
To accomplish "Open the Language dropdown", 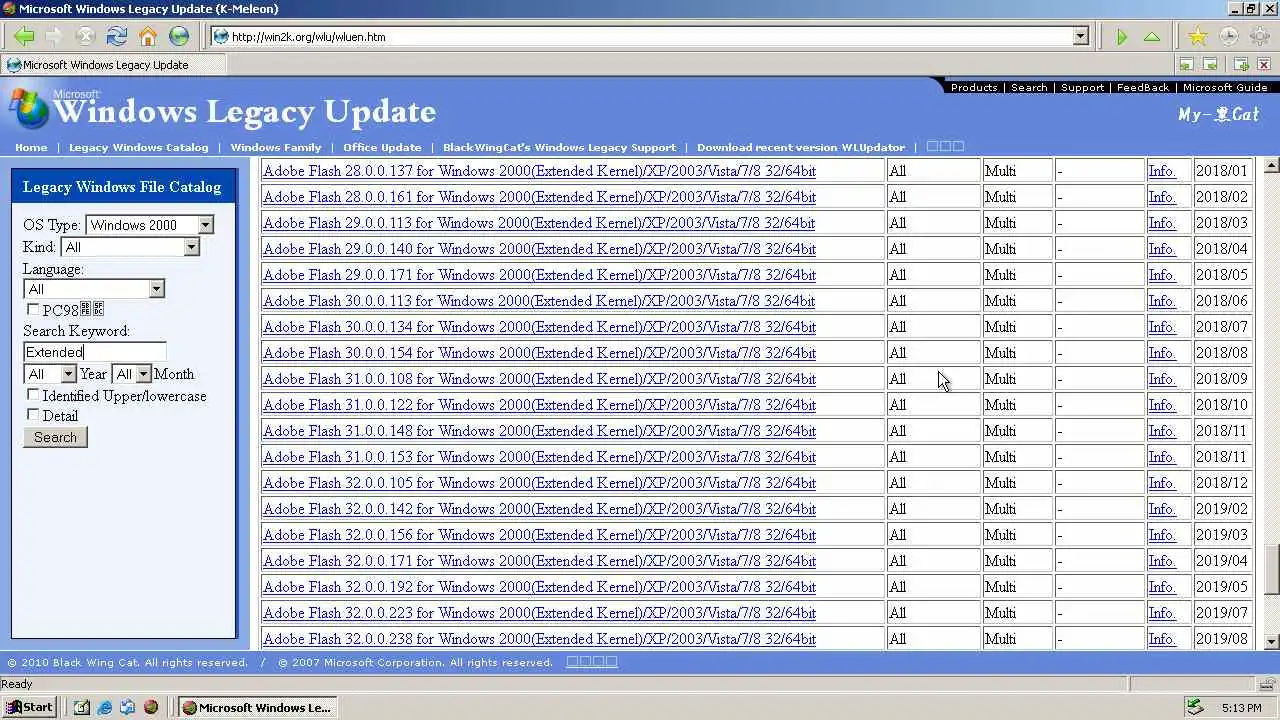I will pos(156,289).
